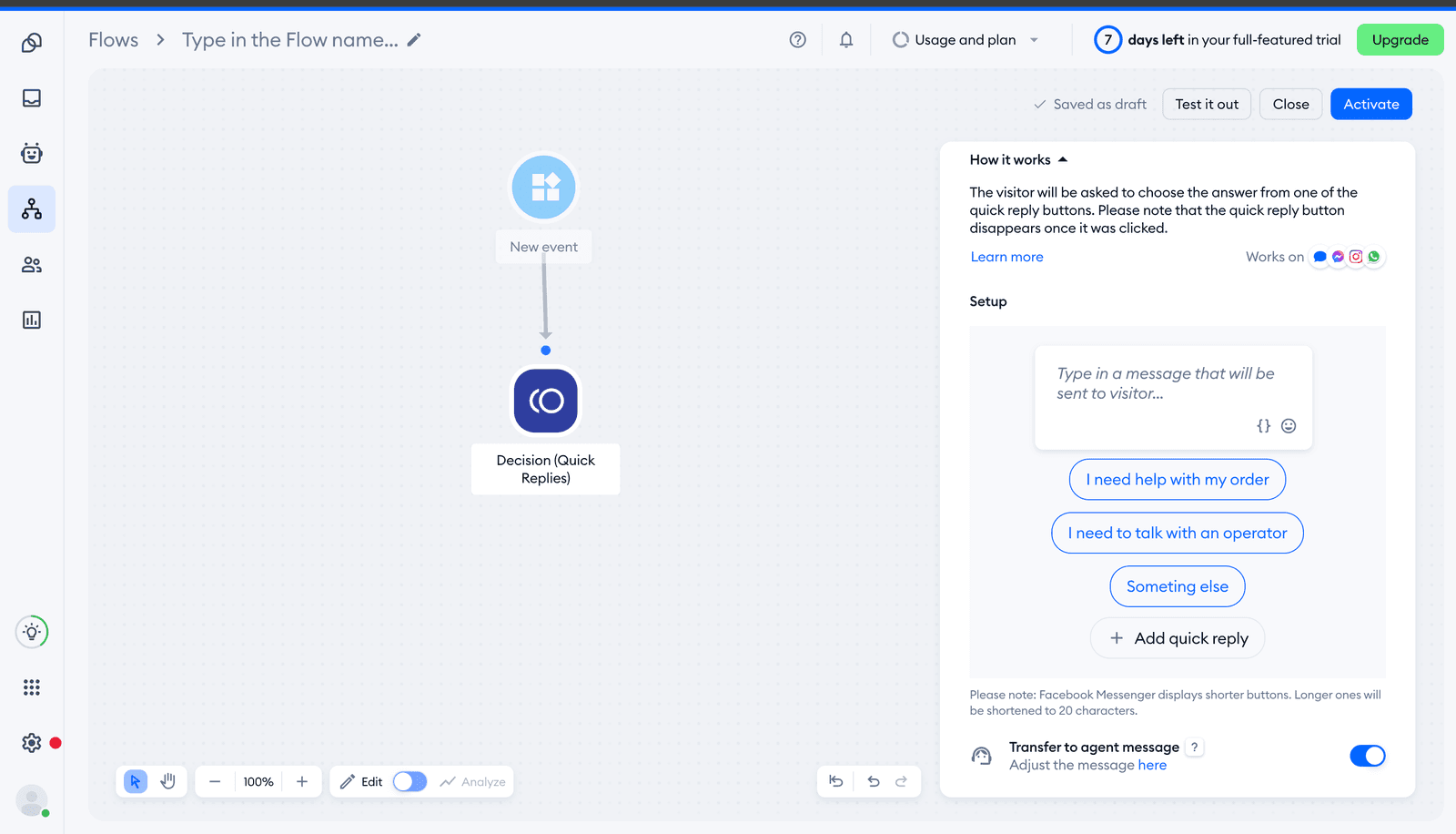This screenshot has width=1456, height=834.
Task: Click the lightbulb getting-started icon
Action: [x=32, y=632]
